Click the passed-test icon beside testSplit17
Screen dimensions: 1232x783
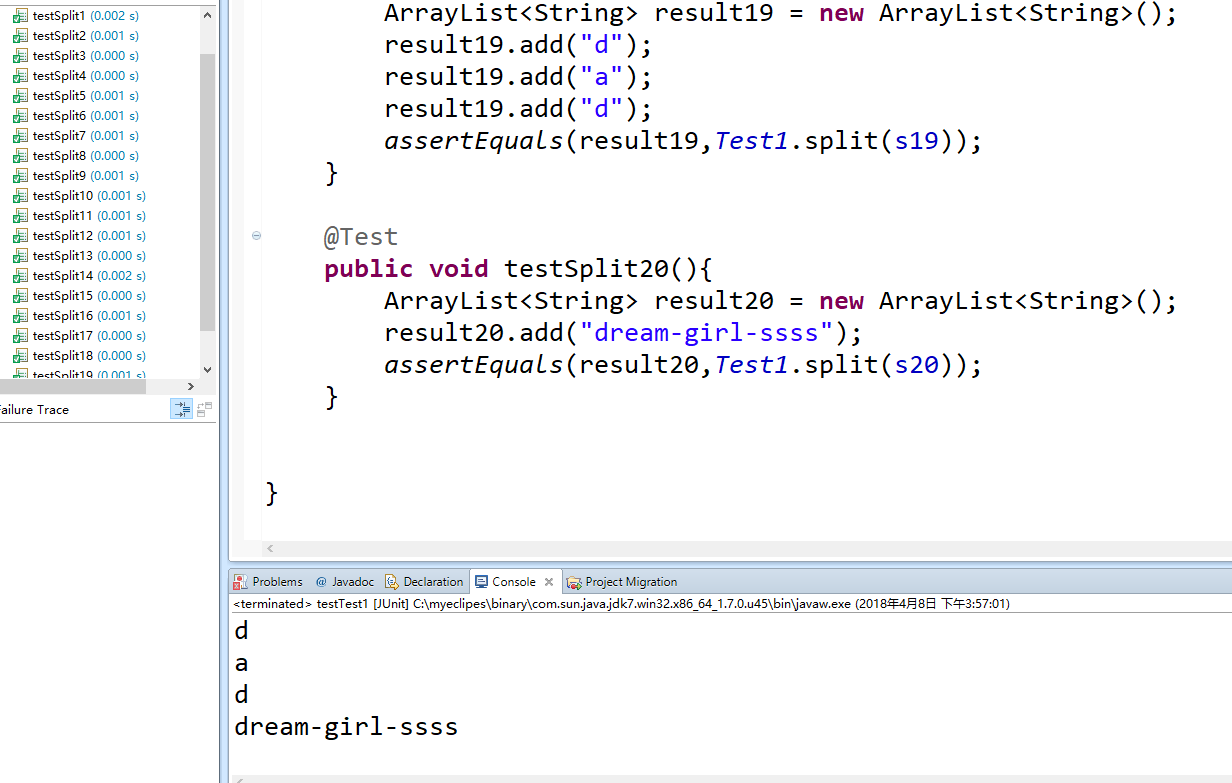click(20, 336)
